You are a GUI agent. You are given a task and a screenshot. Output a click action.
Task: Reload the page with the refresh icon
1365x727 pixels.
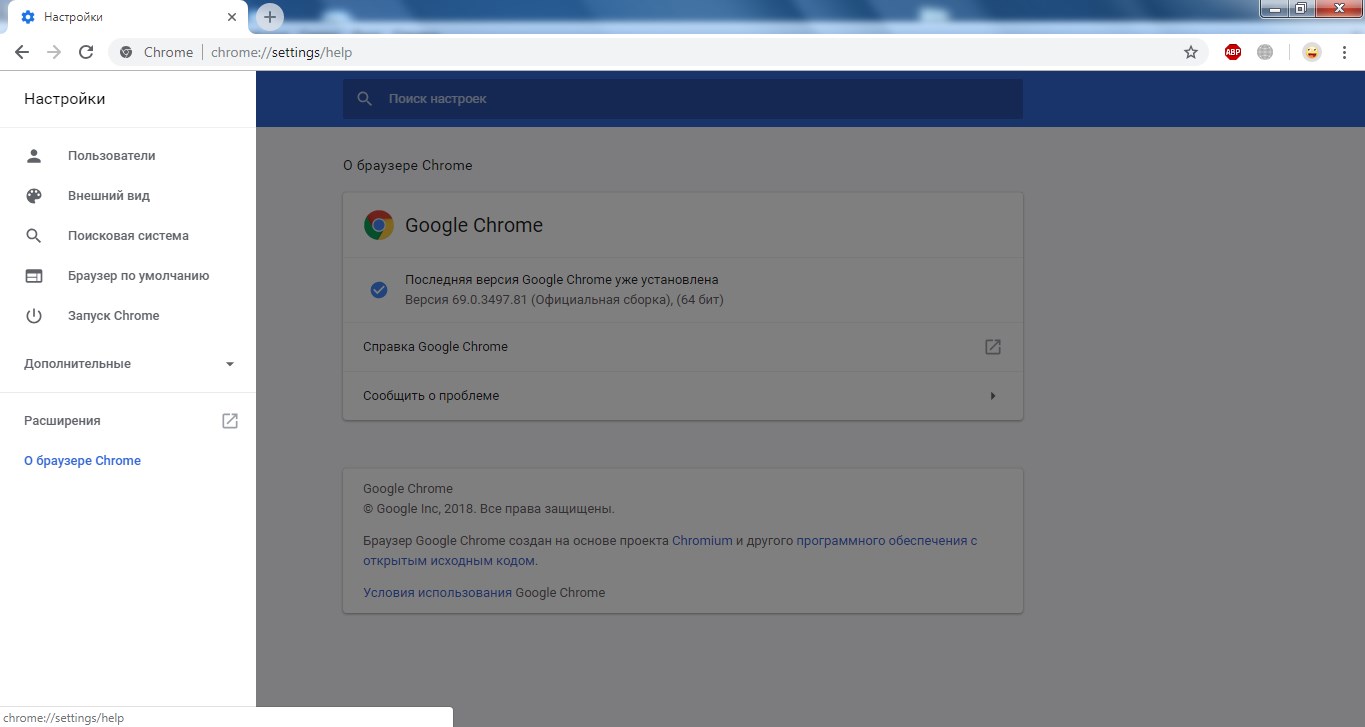coord(86,52)
